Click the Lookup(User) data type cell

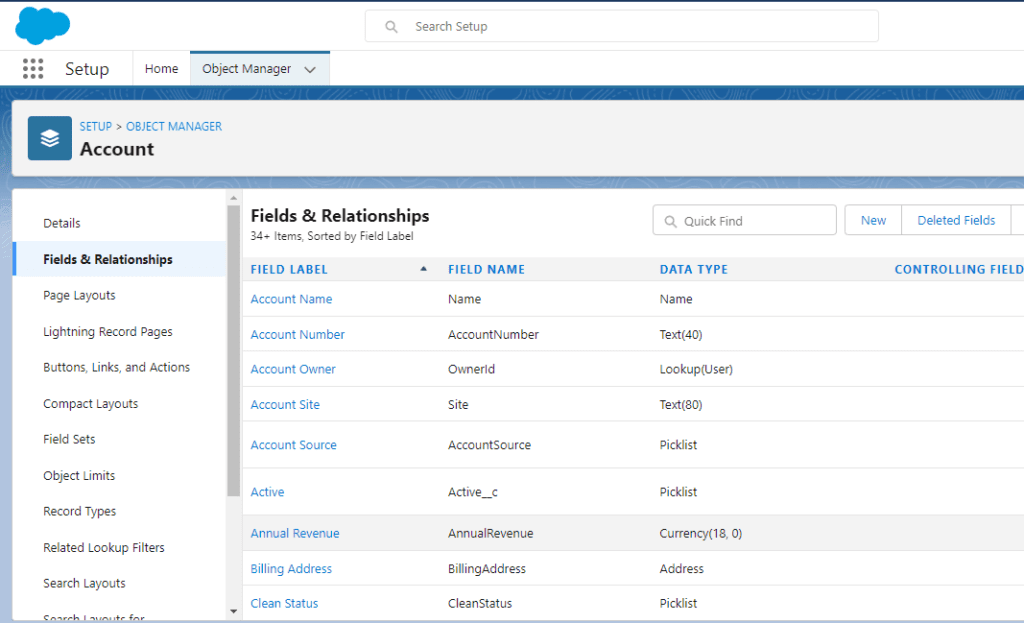(x=696, y=369)
